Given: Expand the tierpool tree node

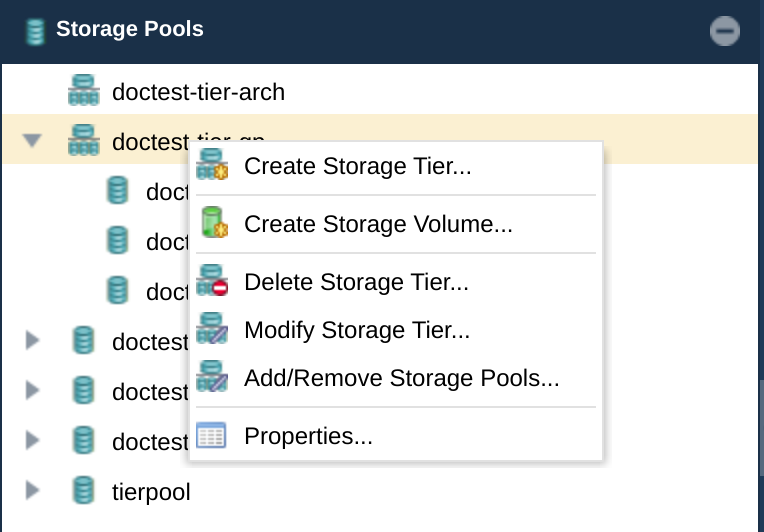Looking at the screenshot, I should tap(32, 490).
